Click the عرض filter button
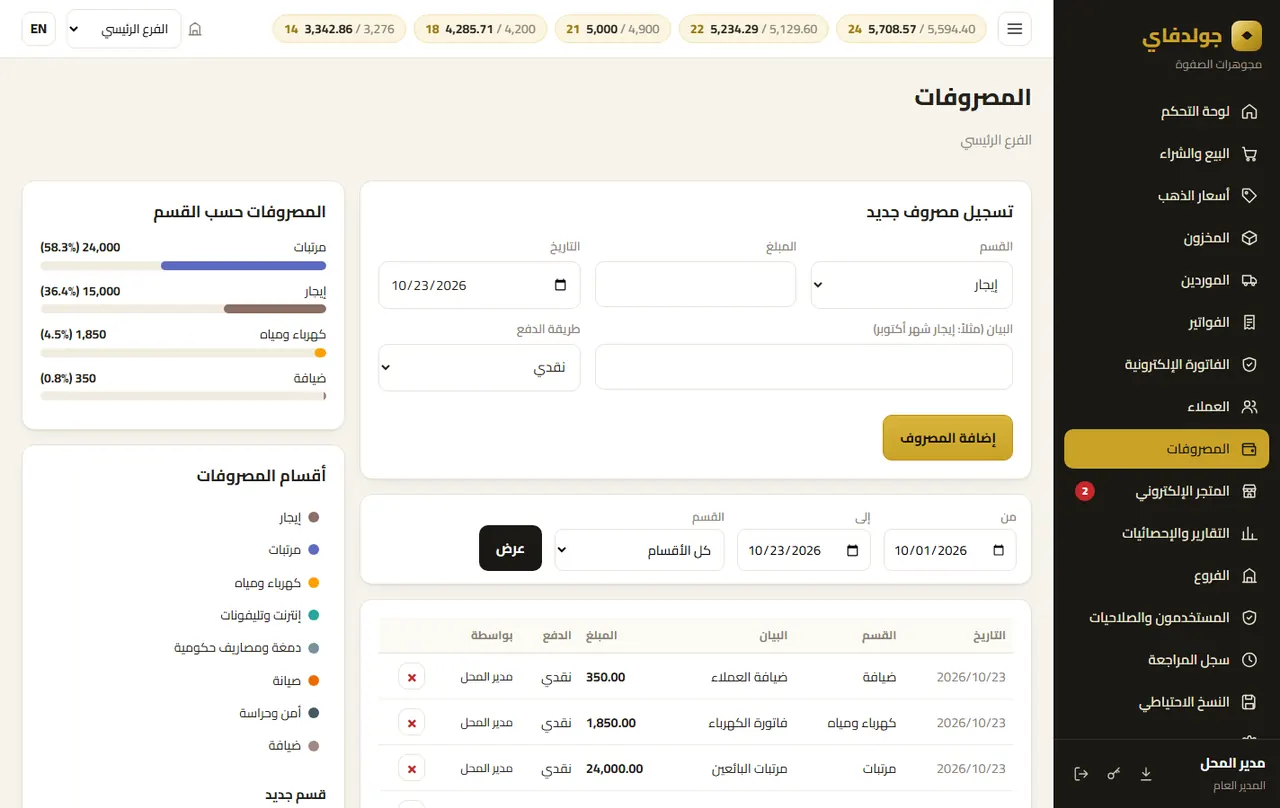 tap(510, 548)
